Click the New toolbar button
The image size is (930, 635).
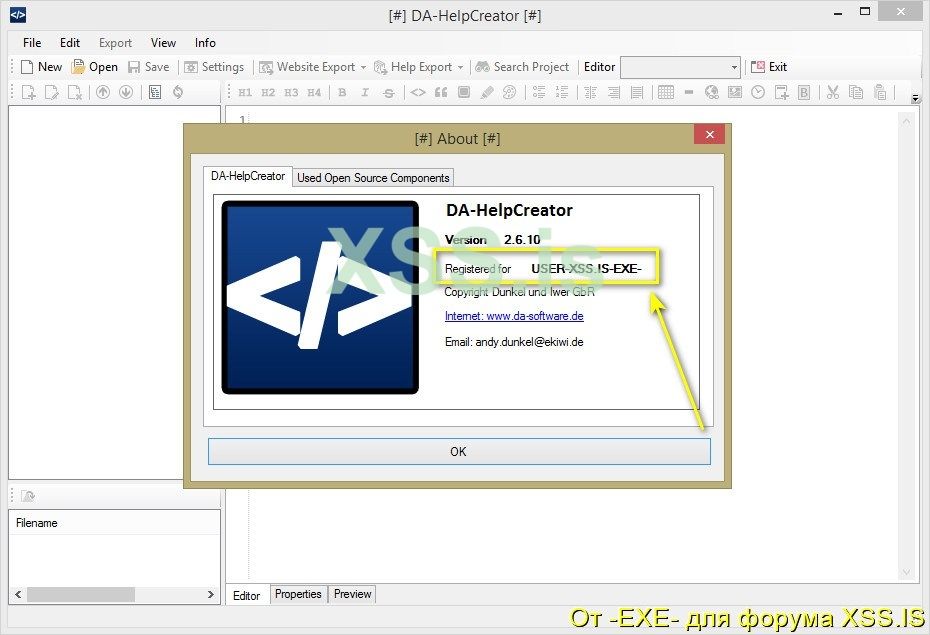point(41,67)
